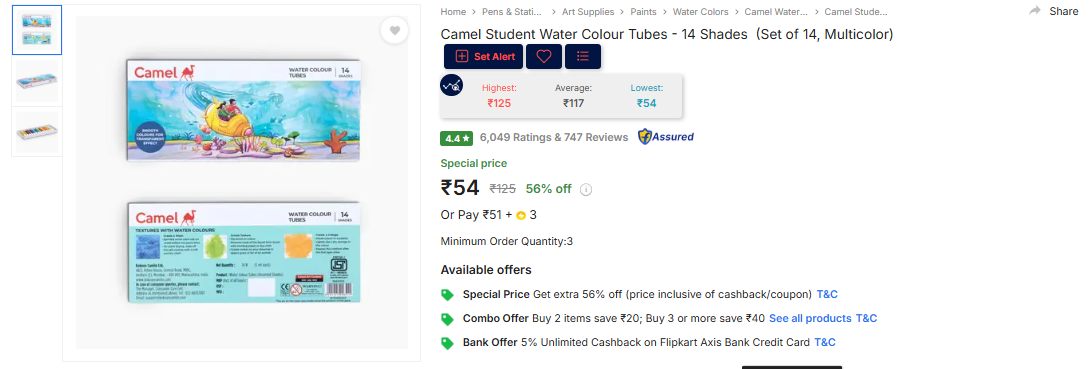Click the green tag icon beside Bank Offer

[448, 343]
